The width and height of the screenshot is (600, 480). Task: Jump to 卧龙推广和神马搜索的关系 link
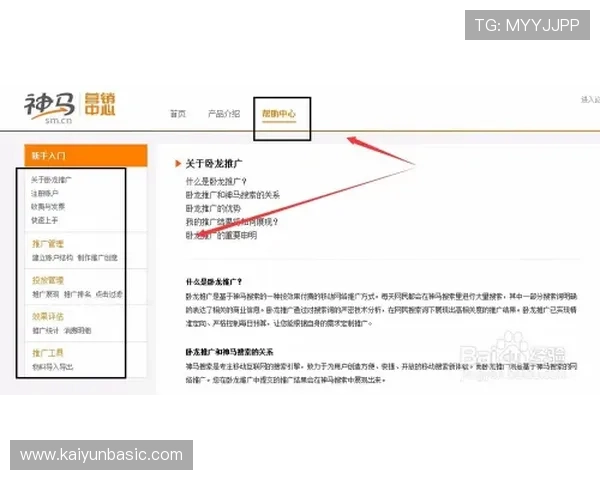pyautogui.click(x=233, y=195)
